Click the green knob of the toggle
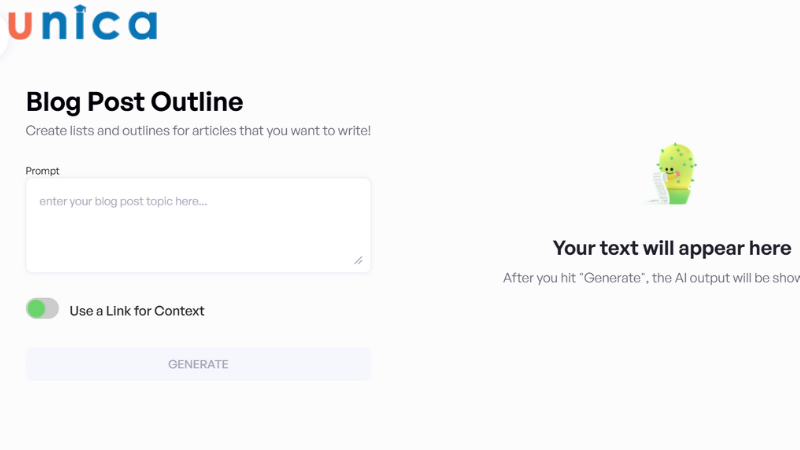The width and height of the screenshot is (800, 450). [37, 309]
